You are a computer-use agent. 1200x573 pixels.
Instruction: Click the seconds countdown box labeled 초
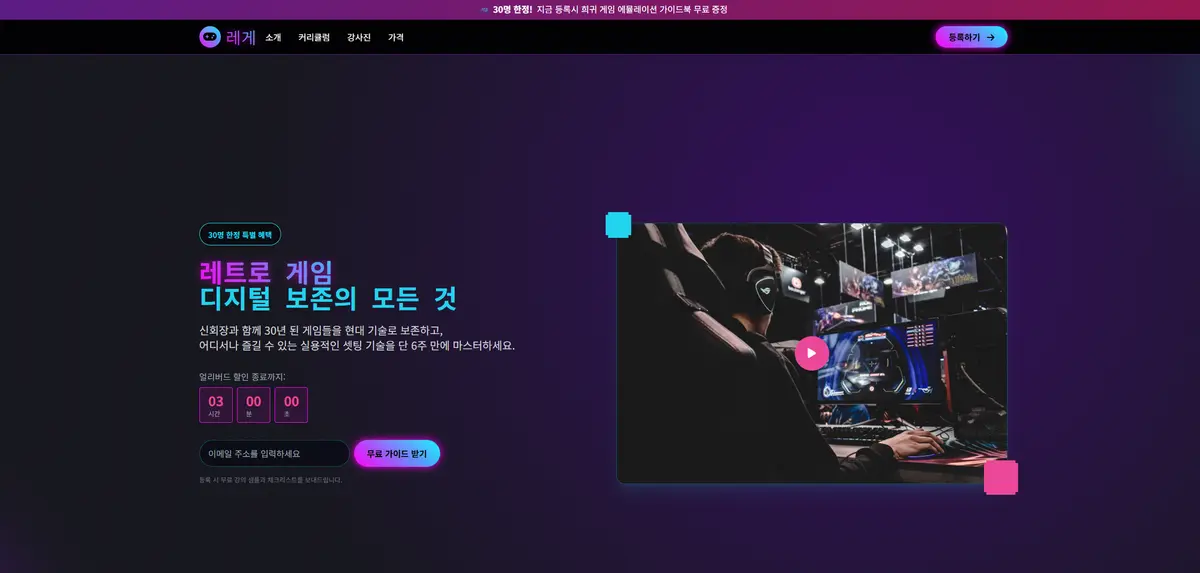[291, 405]
